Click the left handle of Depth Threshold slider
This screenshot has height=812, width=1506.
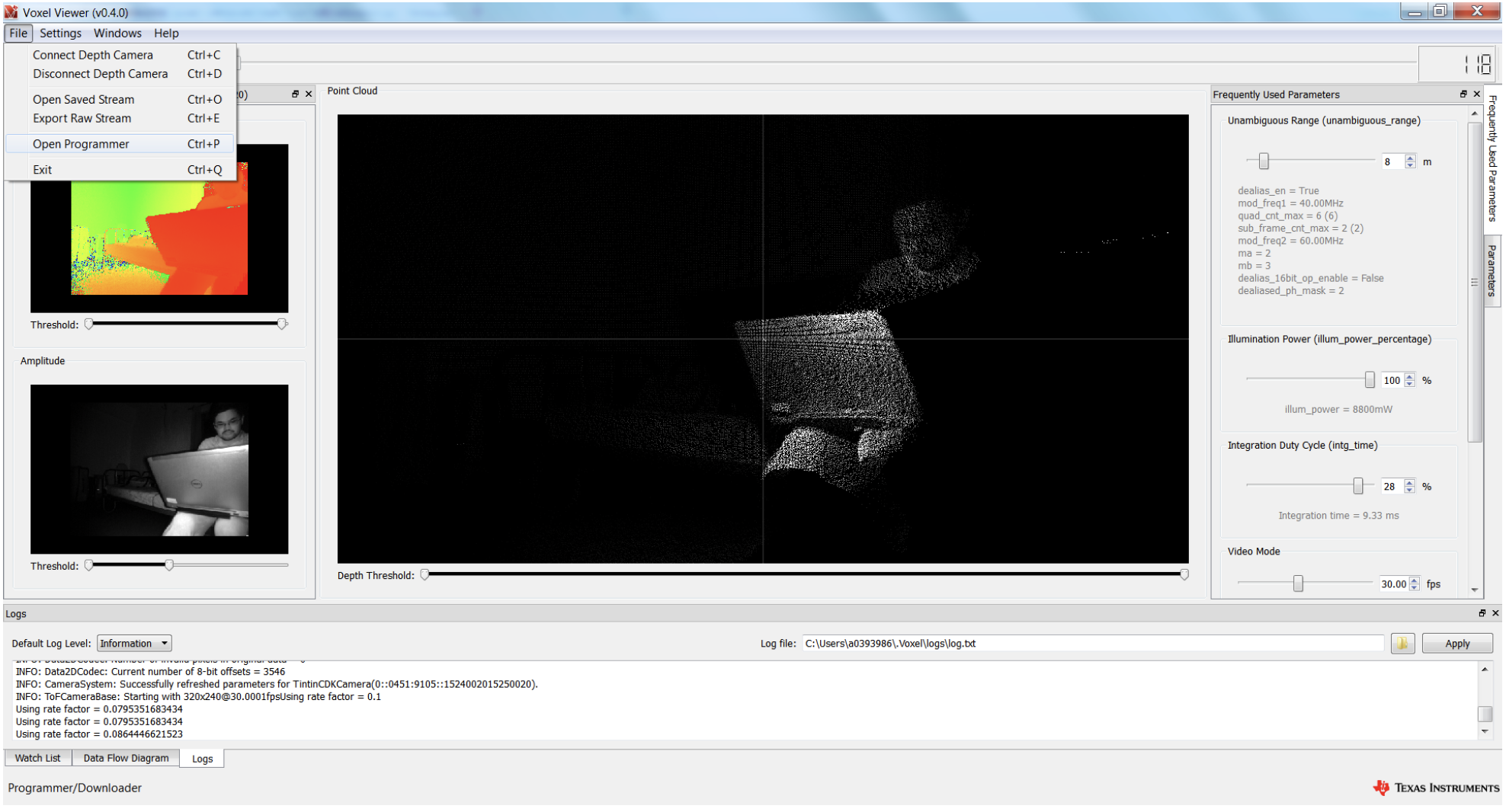click(425, 575)
